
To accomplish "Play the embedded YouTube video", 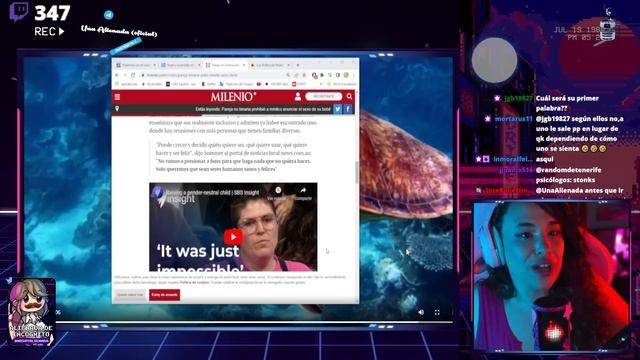I will tap(233, 237).
